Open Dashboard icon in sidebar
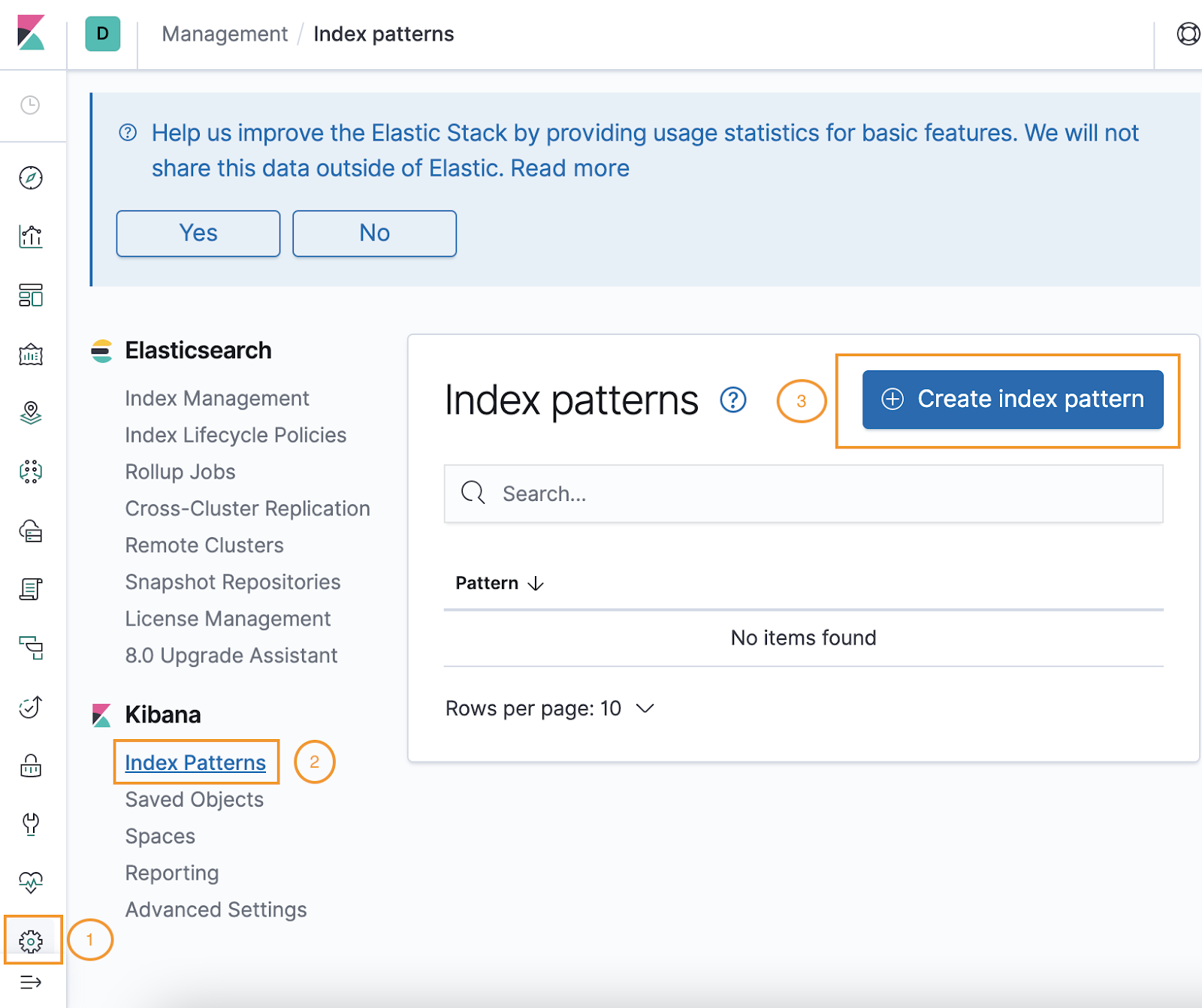 click(x=31, y=295)
